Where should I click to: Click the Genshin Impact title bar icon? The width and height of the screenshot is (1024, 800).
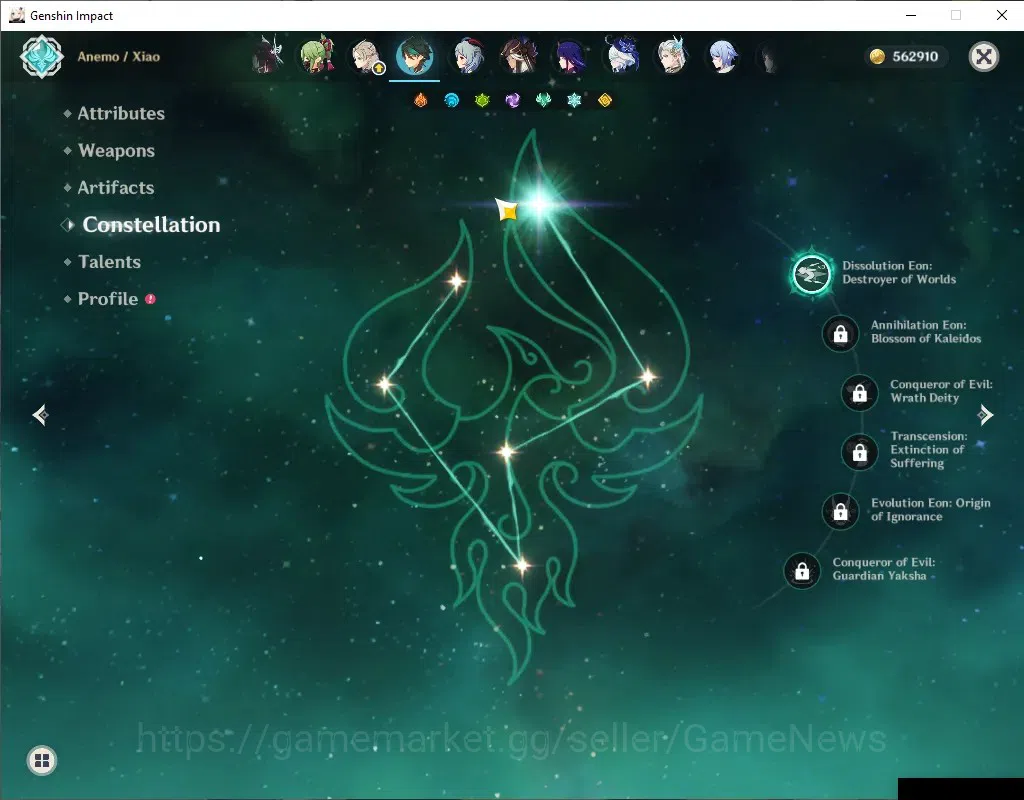(16, 15)
